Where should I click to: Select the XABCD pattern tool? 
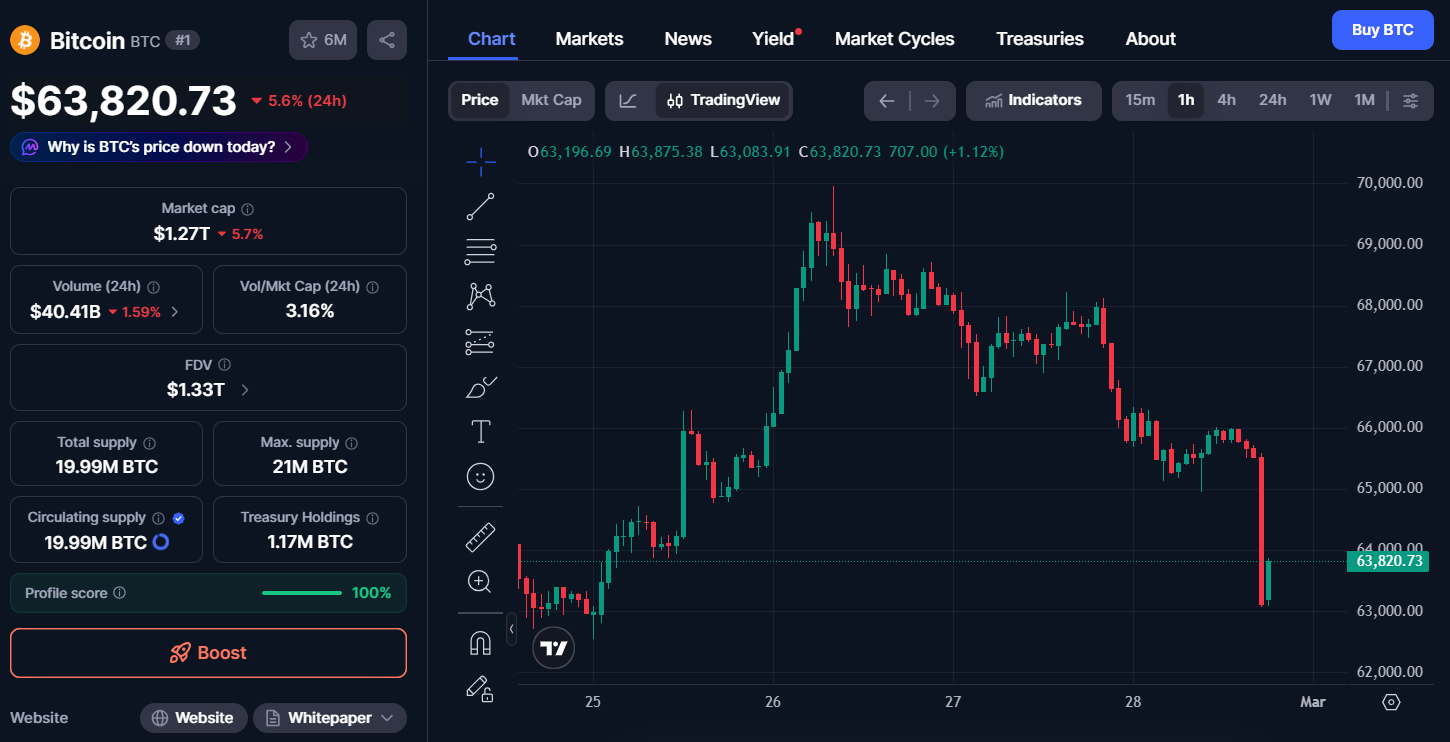(480, 296)
